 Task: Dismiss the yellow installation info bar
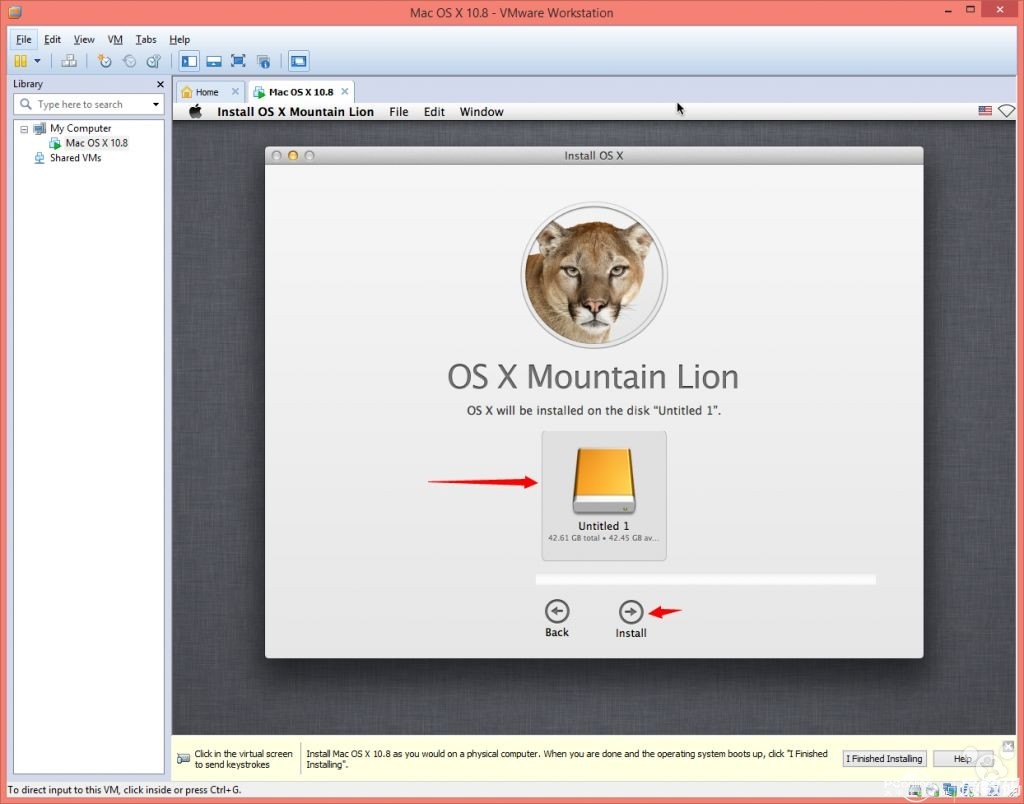point(1008,747)
